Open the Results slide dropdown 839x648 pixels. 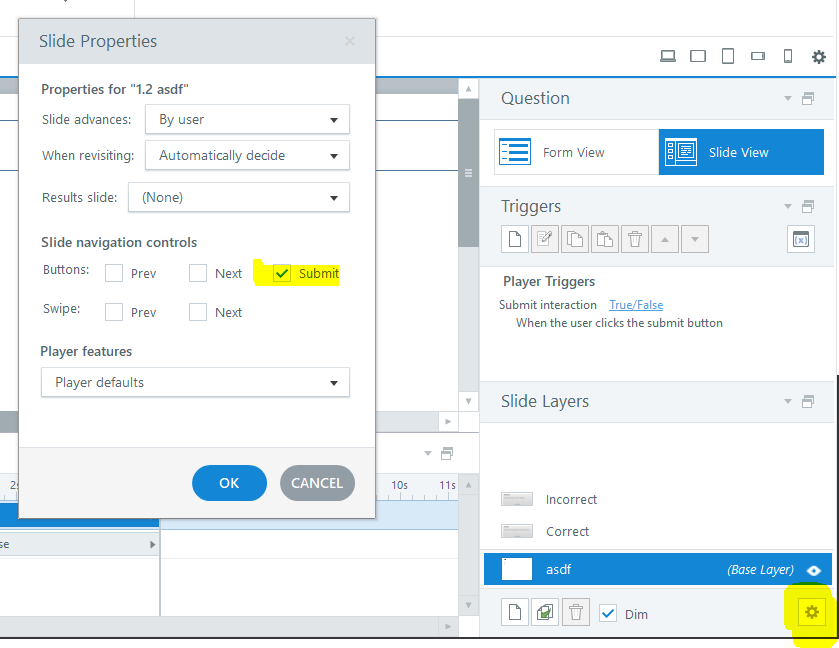[x=239, y=197]
